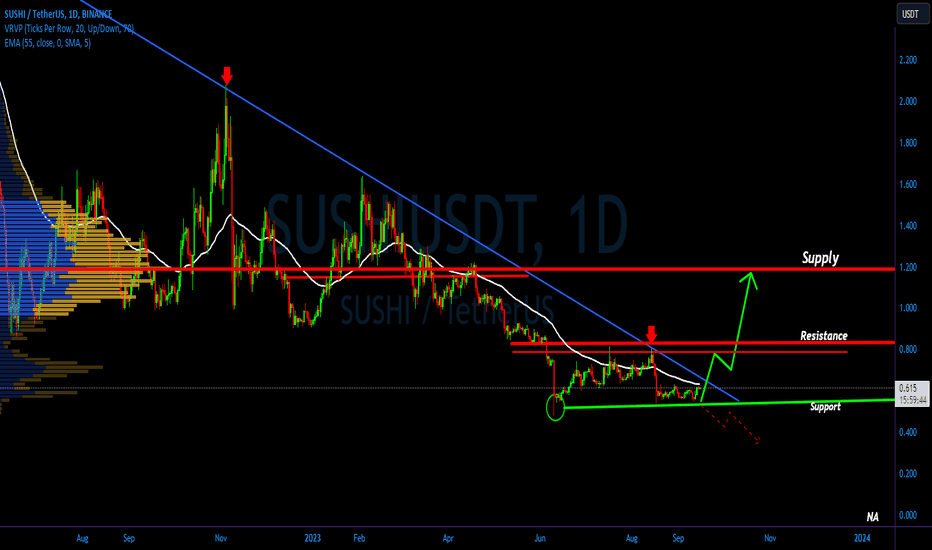
Task: Select the Support text label
Action: (x=826, y=407)
